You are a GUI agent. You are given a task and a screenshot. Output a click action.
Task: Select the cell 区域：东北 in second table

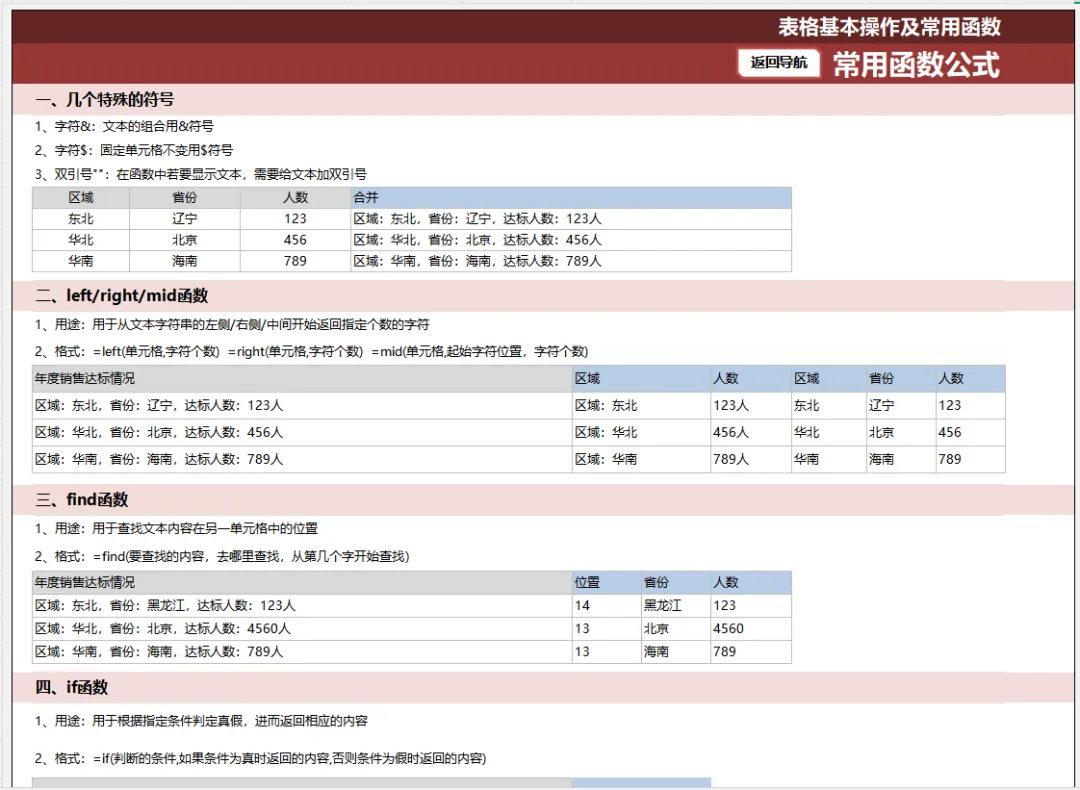tap(641, 406)
